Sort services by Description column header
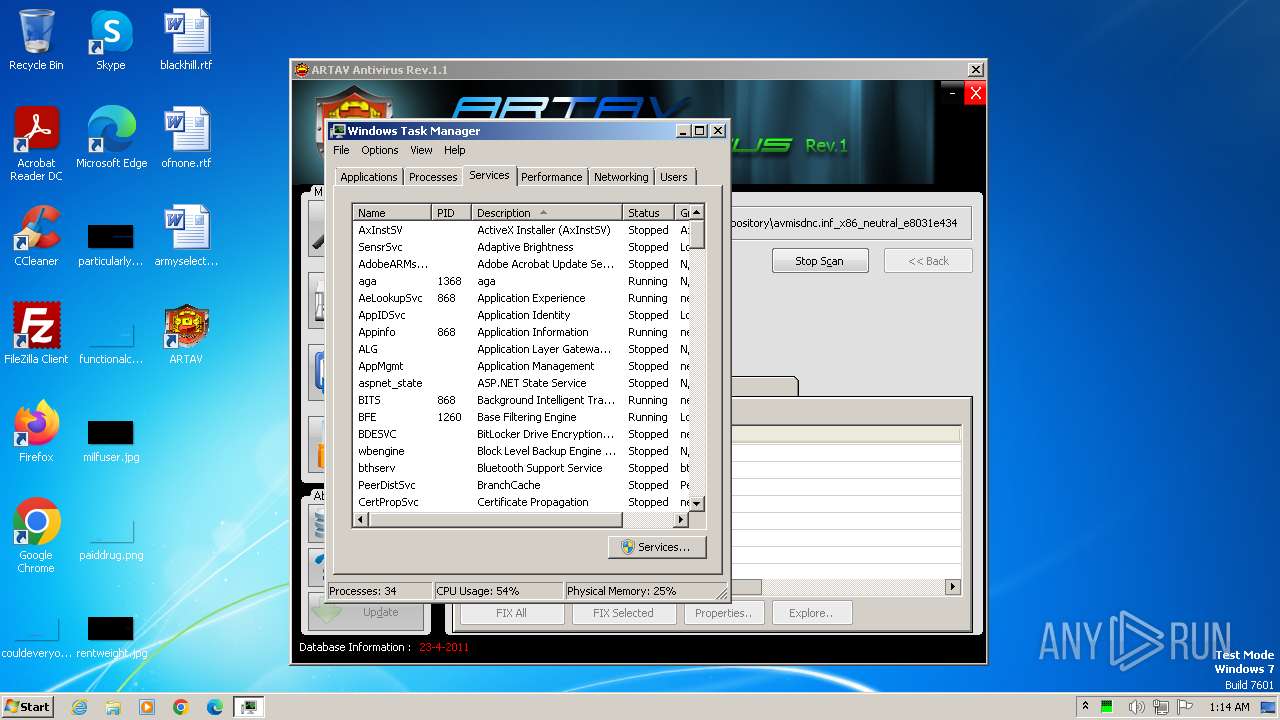This screenshot has height=720, width=1280. click(x=547, y=213)
